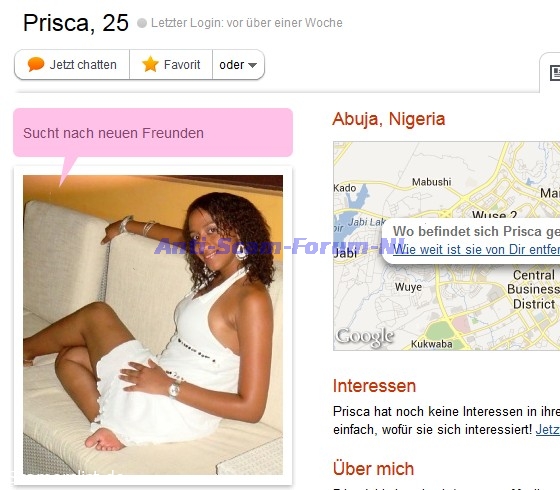The height and width of the screenshot is (490, 560).
Task: Open the oder menu button
Action: tap(238, 65)
